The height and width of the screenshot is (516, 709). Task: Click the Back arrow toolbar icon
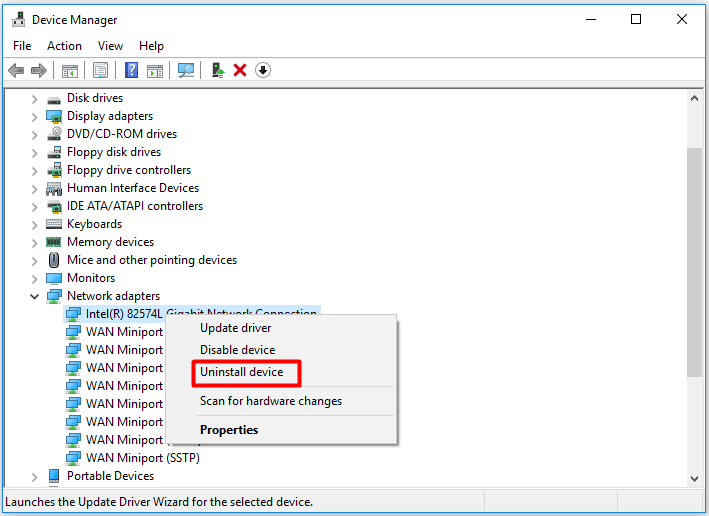pos(16,70)
